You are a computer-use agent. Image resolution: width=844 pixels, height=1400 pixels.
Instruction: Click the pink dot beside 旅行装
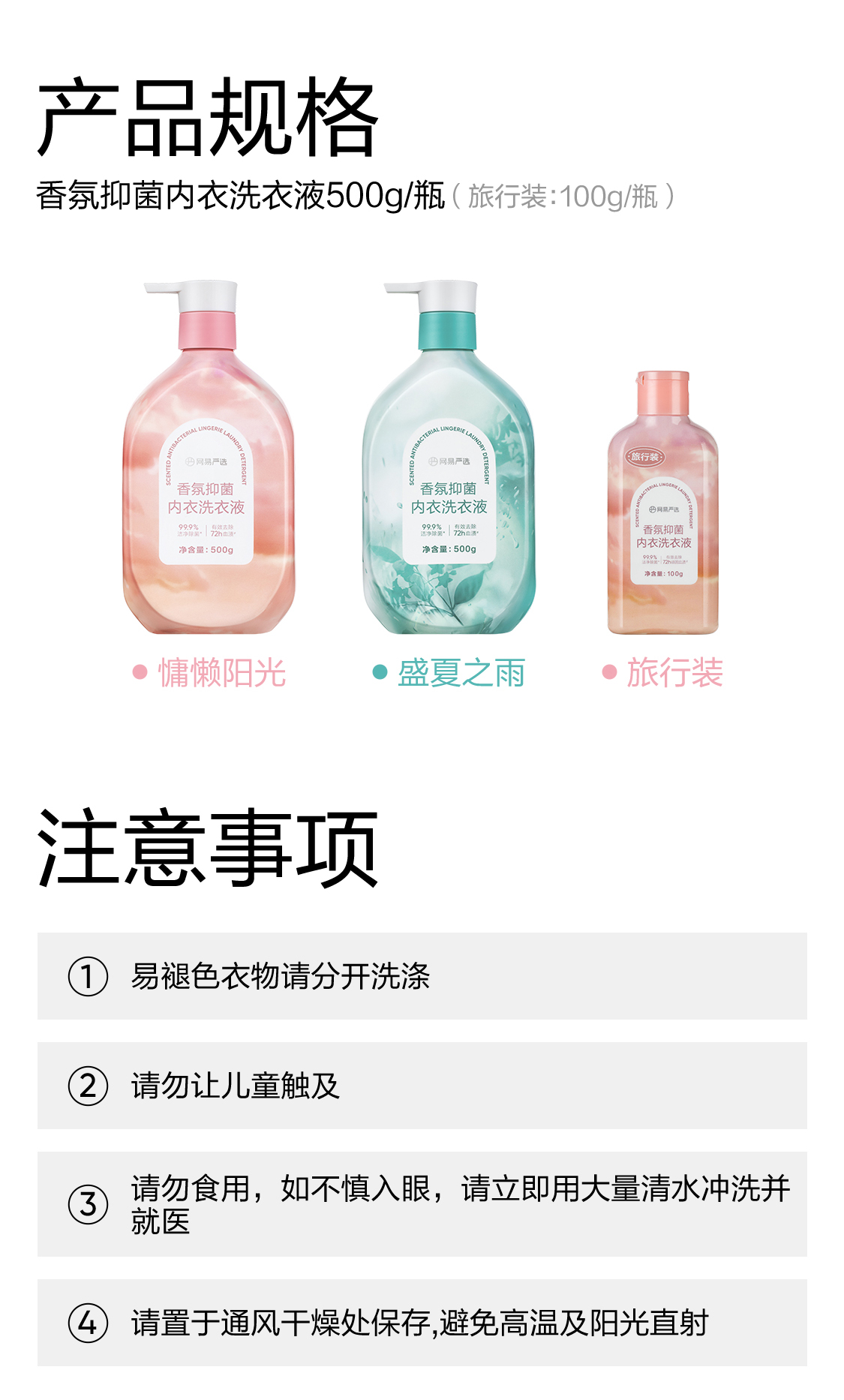[x=609, y=671]
